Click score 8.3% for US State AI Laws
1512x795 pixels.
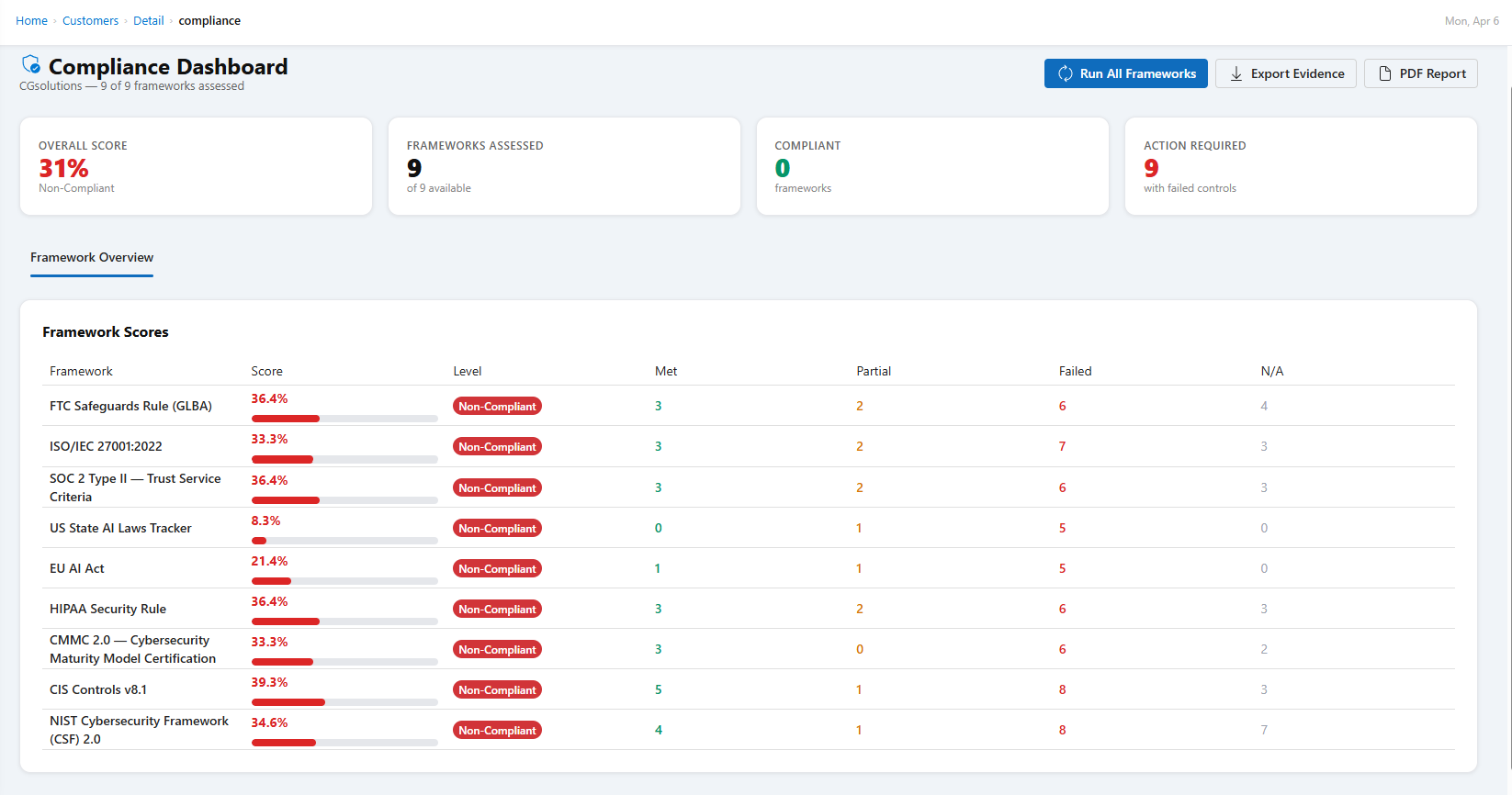(266, 521)
